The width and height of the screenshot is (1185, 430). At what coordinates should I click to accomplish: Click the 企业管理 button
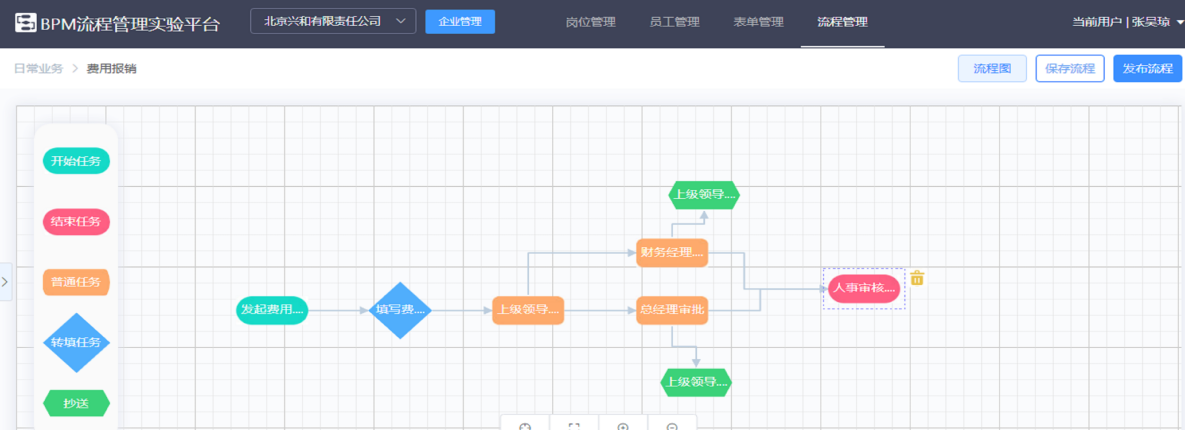[x=459, y=22]
